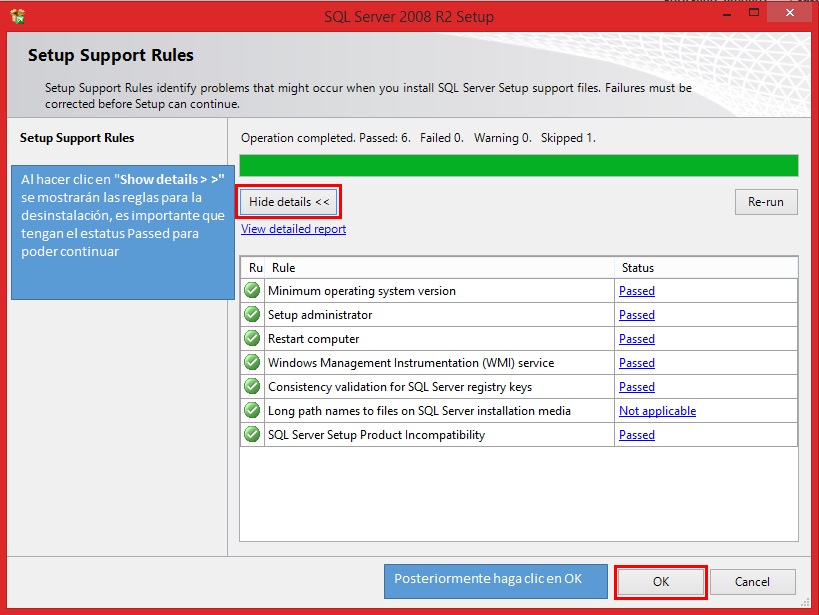This screenshot has width=819, height=615.
Task: Click green check icon for WMI service rule
Action: coord(252,362)
